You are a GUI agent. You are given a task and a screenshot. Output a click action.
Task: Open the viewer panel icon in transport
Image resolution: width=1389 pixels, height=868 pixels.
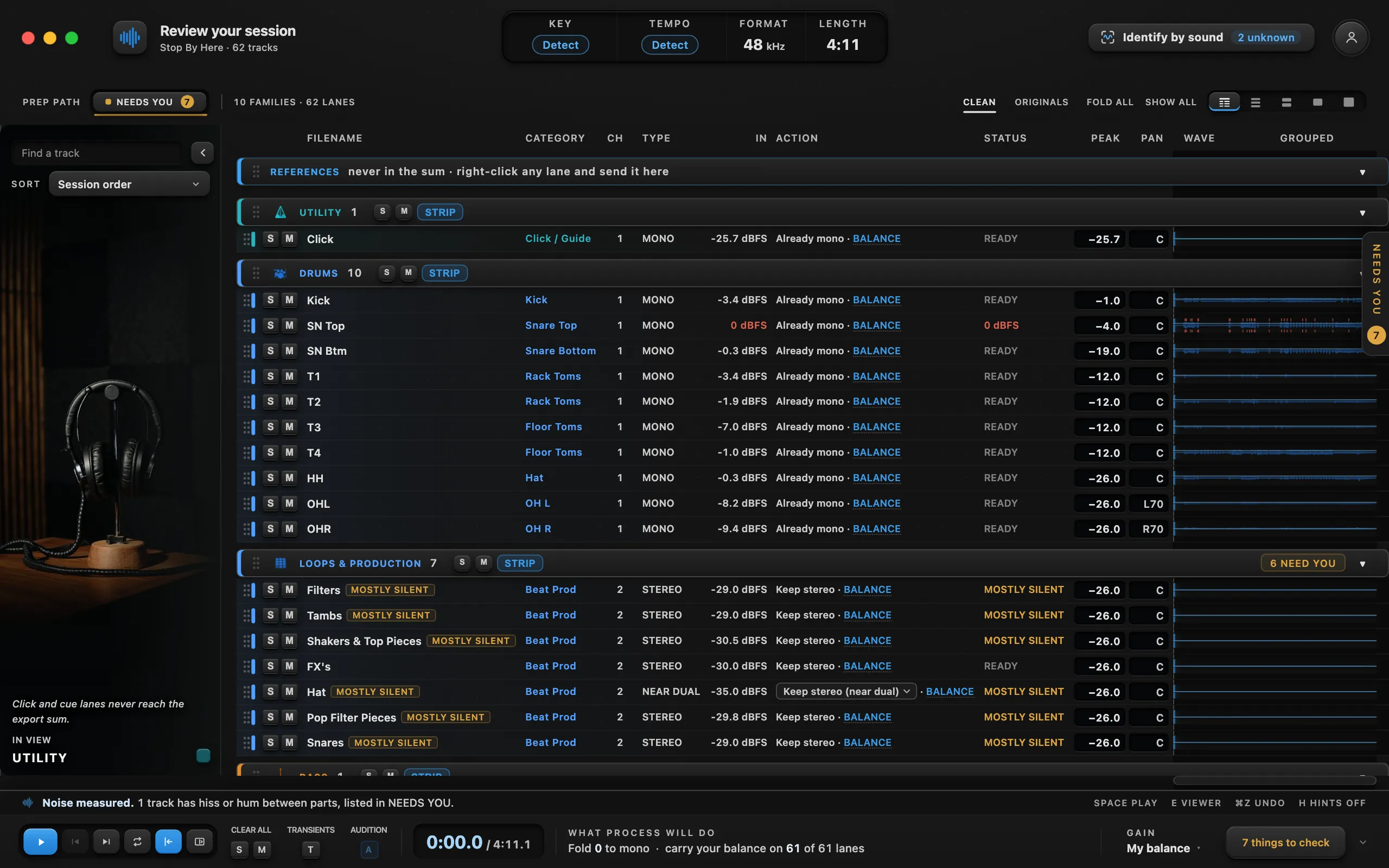point(199,841)
